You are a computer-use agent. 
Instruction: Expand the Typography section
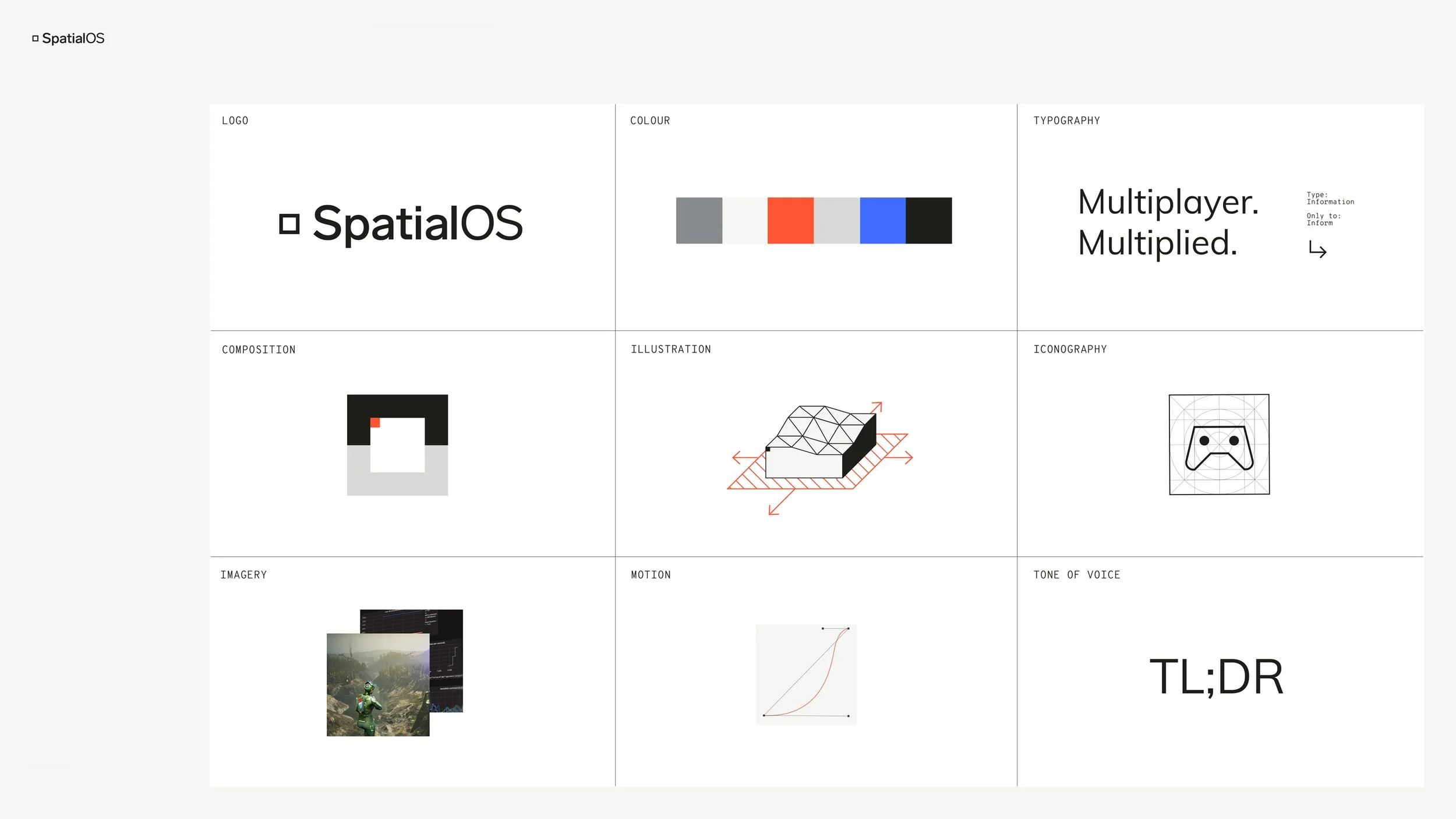pos(1066,121)
